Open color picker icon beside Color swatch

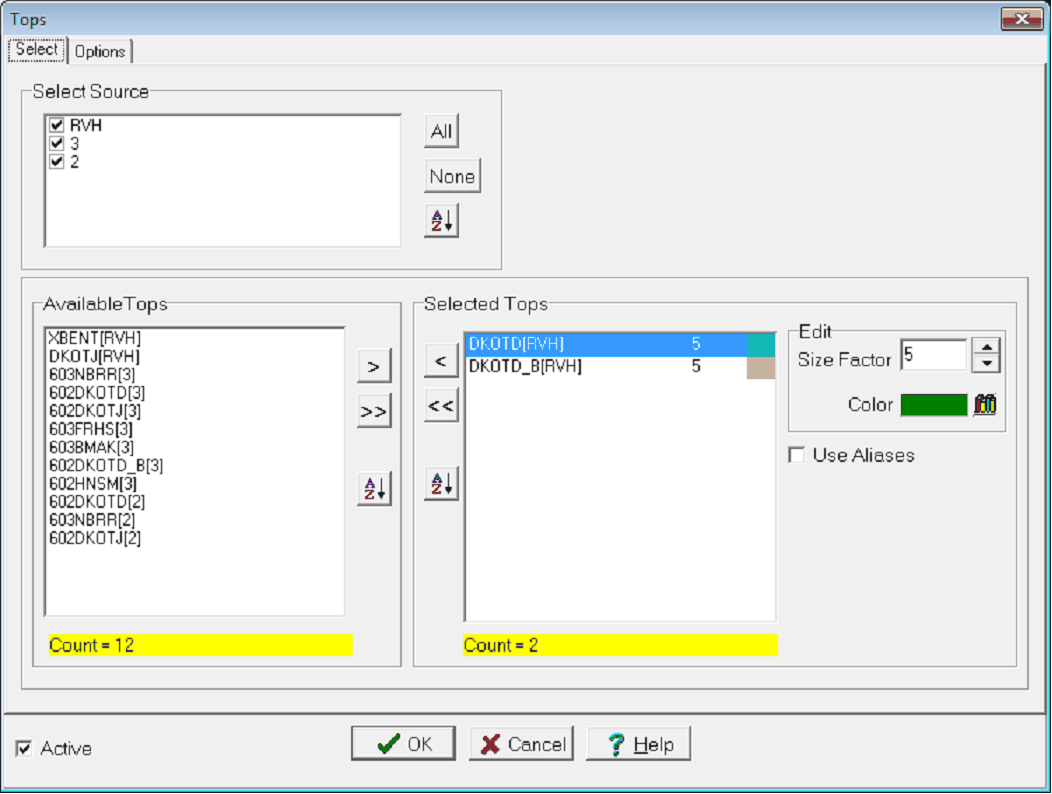985,405
